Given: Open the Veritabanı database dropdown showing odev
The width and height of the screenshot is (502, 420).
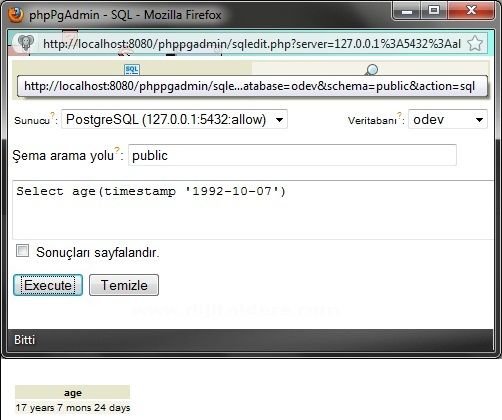Looking at the screenshot, I should [448, 119].
